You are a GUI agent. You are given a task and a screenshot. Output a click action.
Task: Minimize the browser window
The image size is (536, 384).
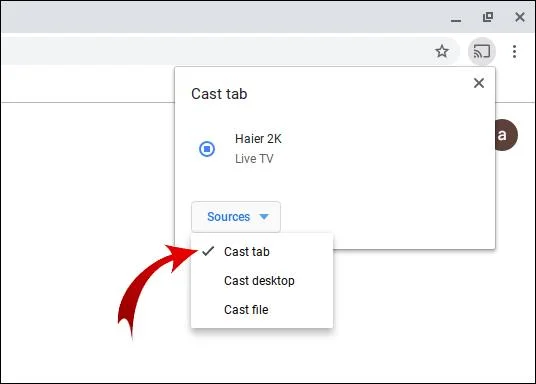(x=456, y=20)
